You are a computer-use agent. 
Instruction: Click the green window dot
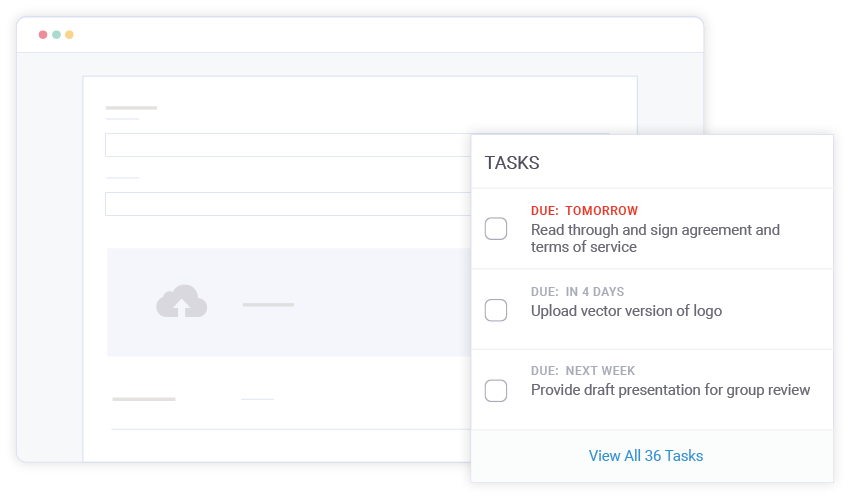(56, 35)
